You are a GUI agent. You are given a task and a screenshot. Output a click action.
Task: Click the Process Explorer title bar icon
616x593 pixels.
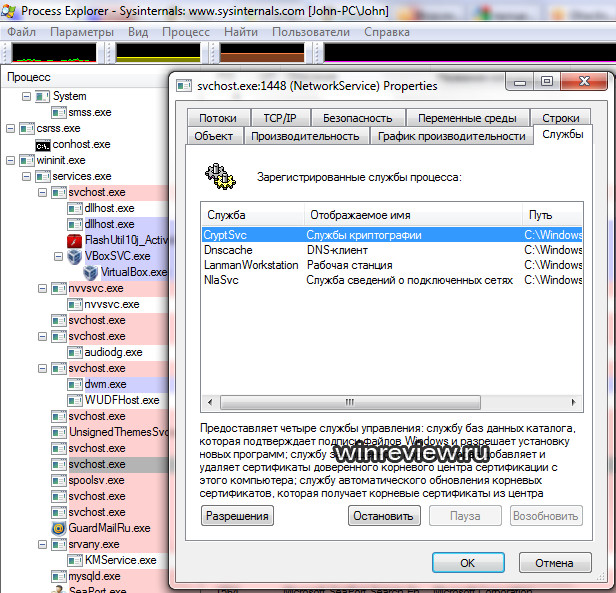coord(9,11)
